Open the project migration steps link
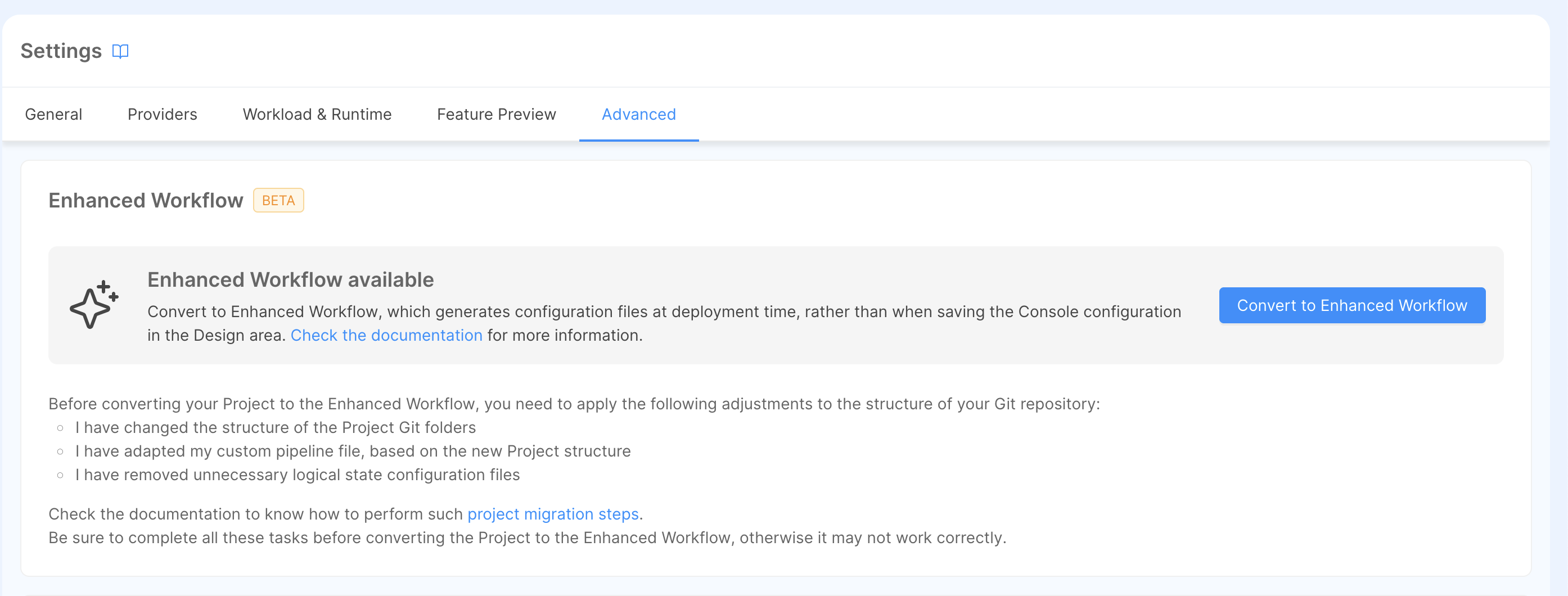This screenshot has width=1568, height=596. 553,514
